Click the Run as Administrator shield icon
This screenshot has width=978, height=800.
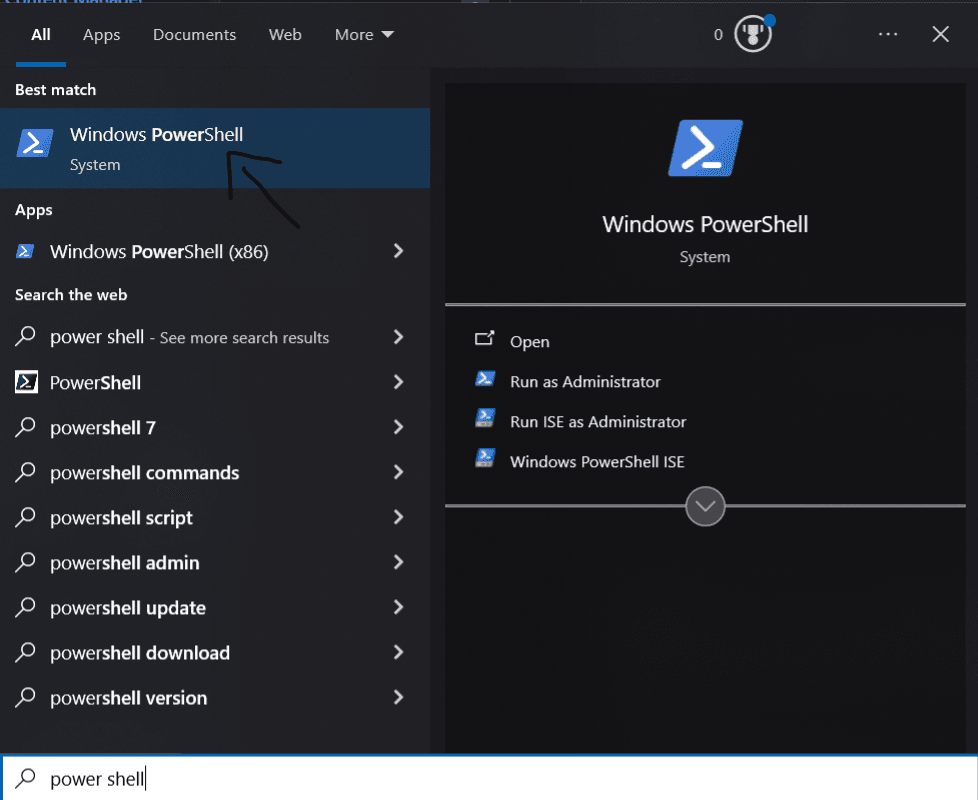point(485,378)
